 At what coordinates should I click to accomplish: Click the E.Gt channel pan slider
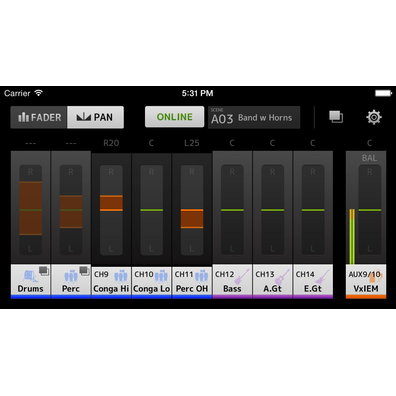click(x=313, y=210)
